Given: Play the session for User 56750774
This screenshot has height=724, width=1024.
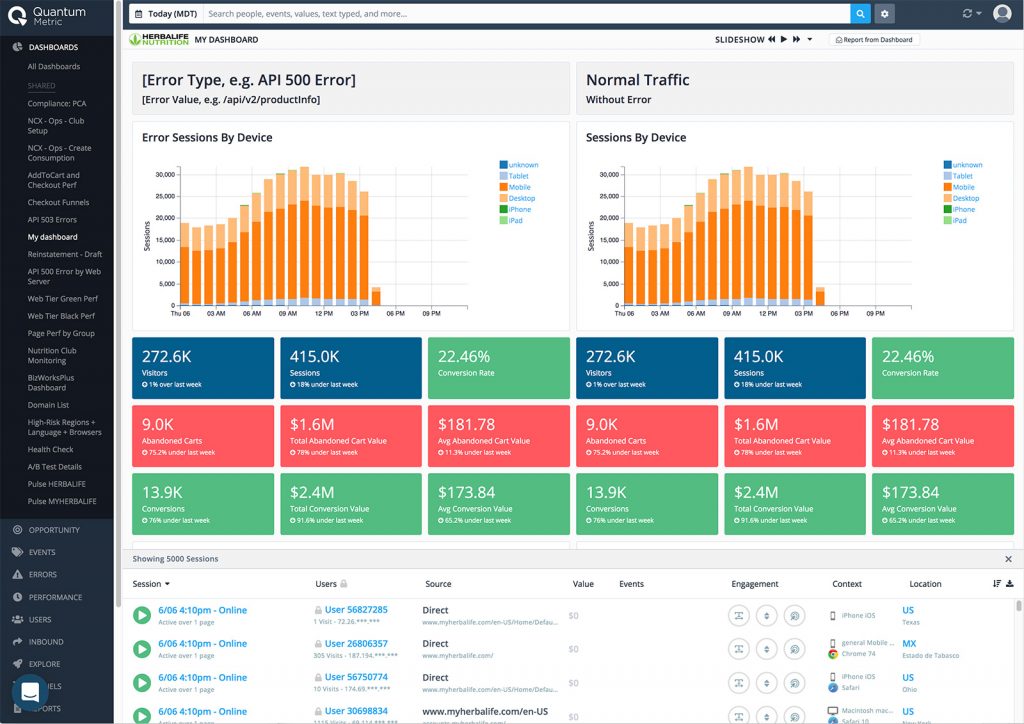Looking at the screenshot, I should tap(142, 683).
